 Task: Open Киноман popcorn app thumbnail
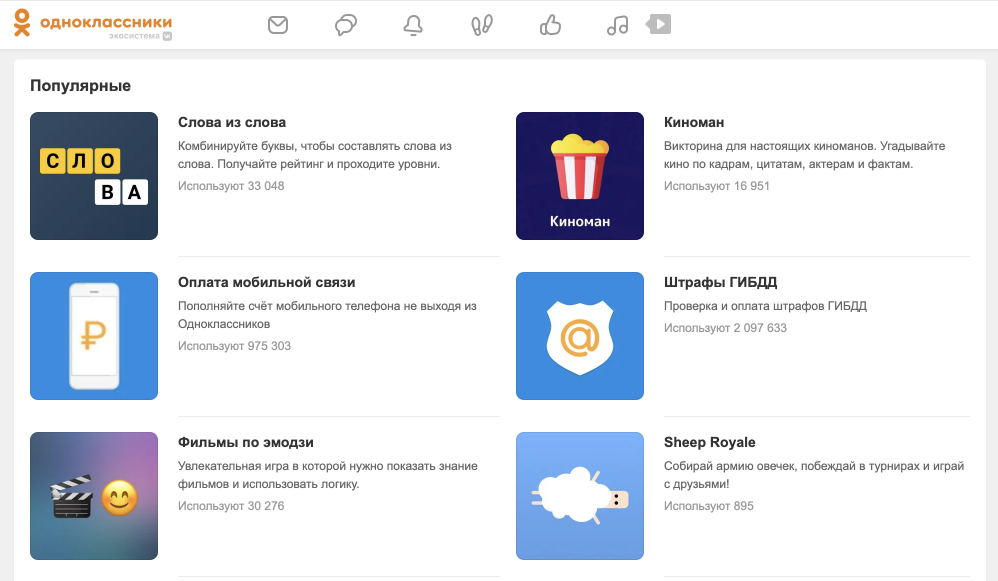point(580,176)
